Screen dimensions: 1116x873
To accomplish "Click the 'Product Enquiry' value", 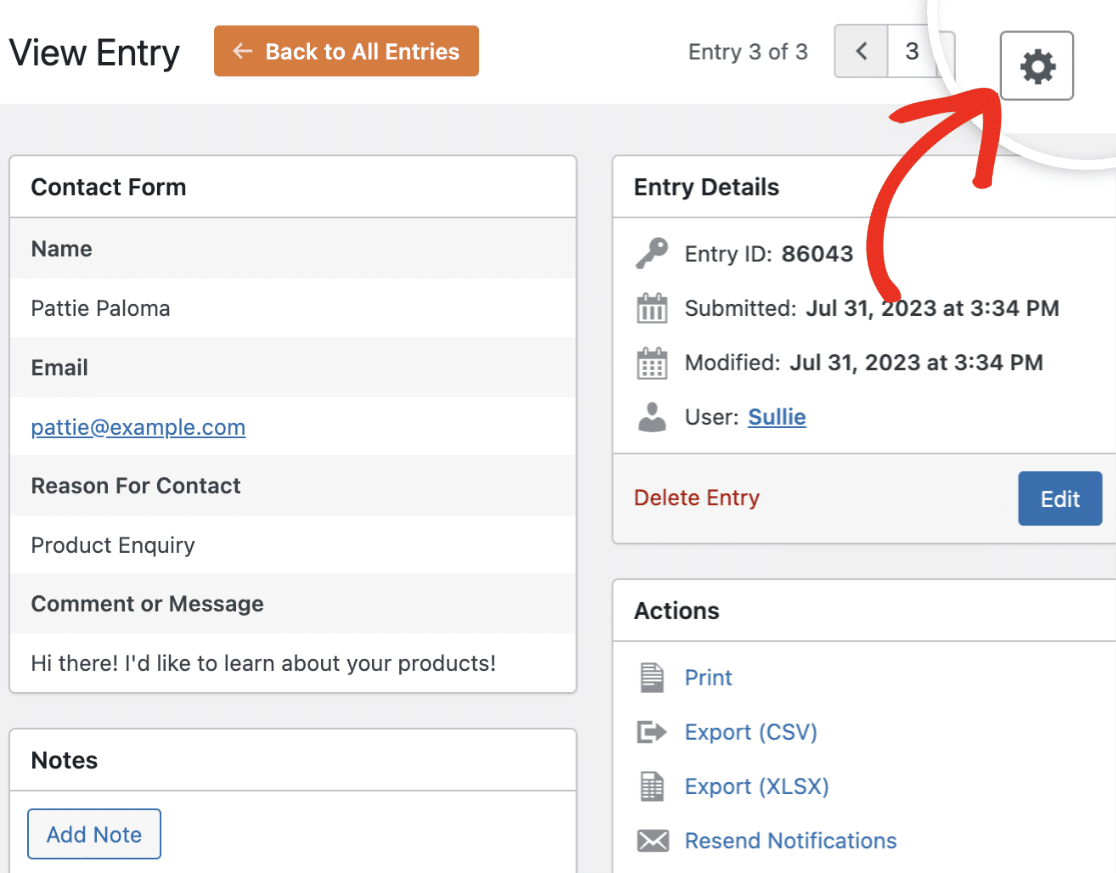I will (112, 545).
